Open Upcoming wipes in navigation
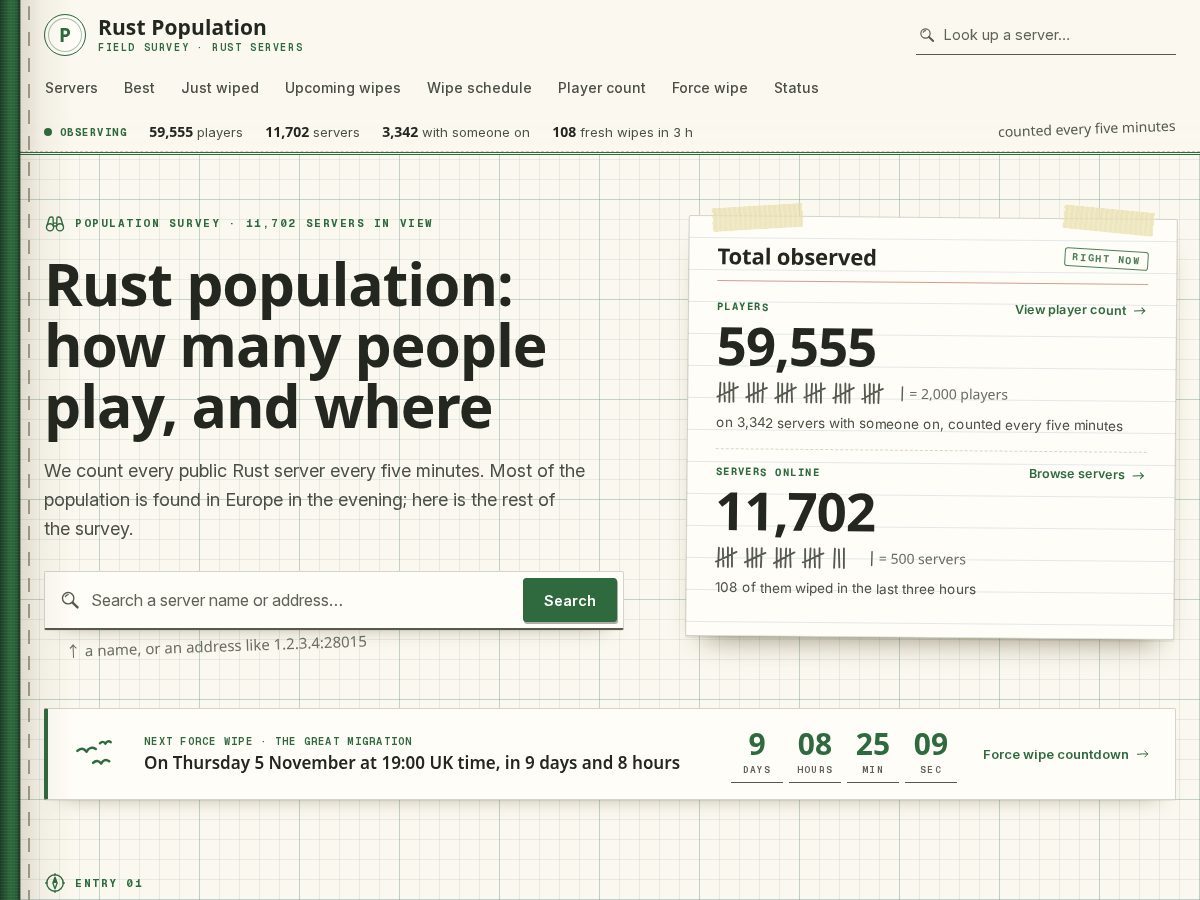1200x900 pixels. tap(343, 88)
